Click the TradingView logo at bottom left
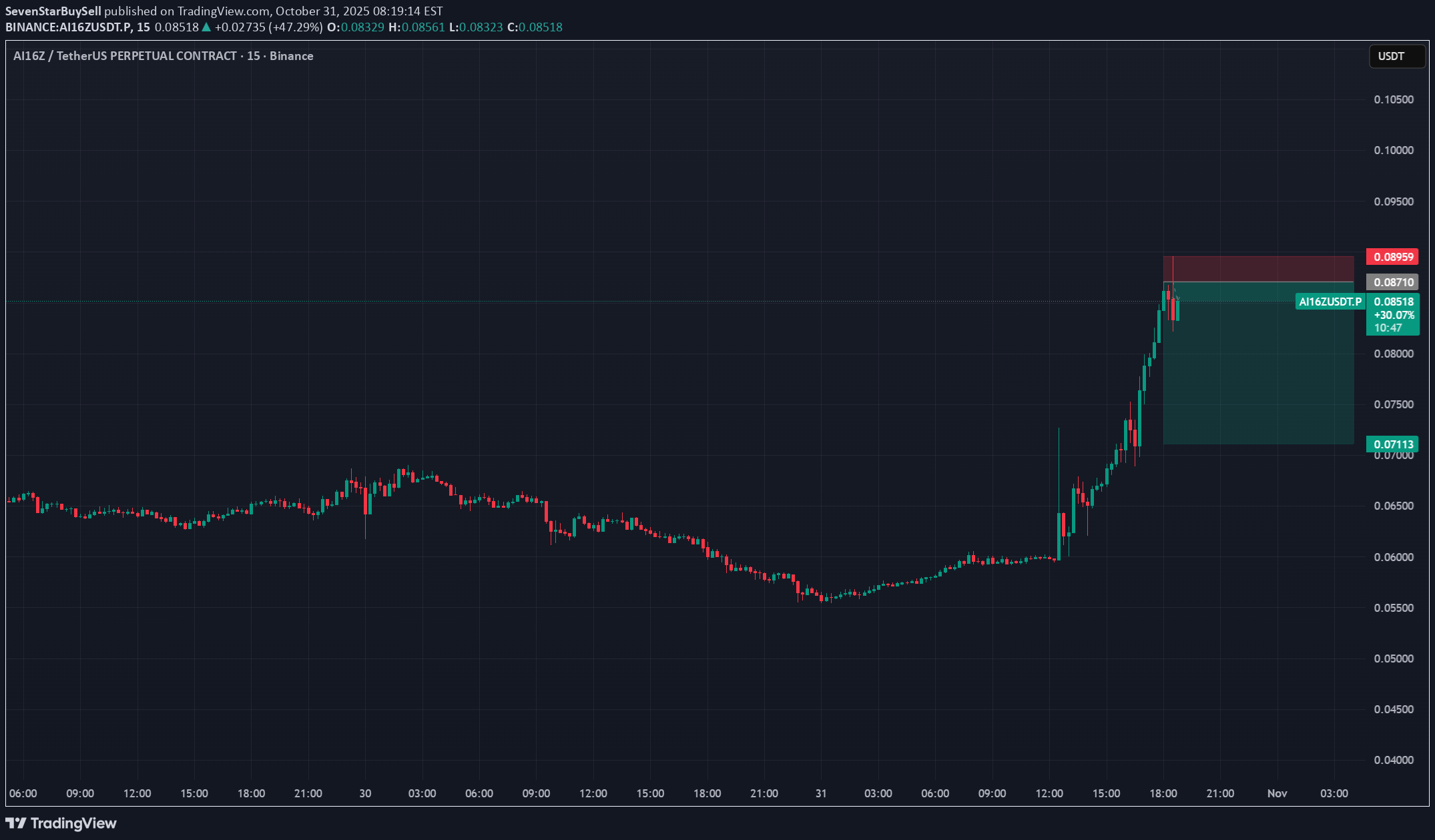Image resolution: width=1435 pixels, height=840 pixels. click(61, 823)
